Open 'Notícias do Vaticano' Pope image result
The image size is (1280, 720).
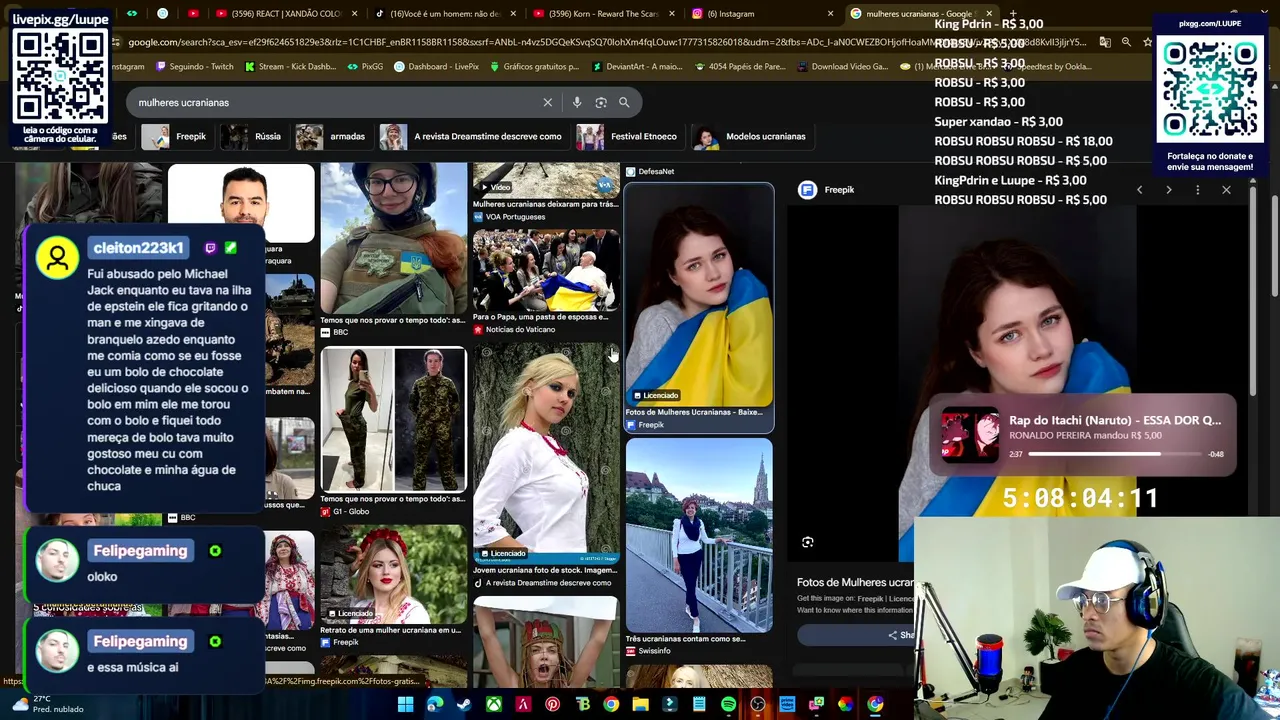coord(546,269)
